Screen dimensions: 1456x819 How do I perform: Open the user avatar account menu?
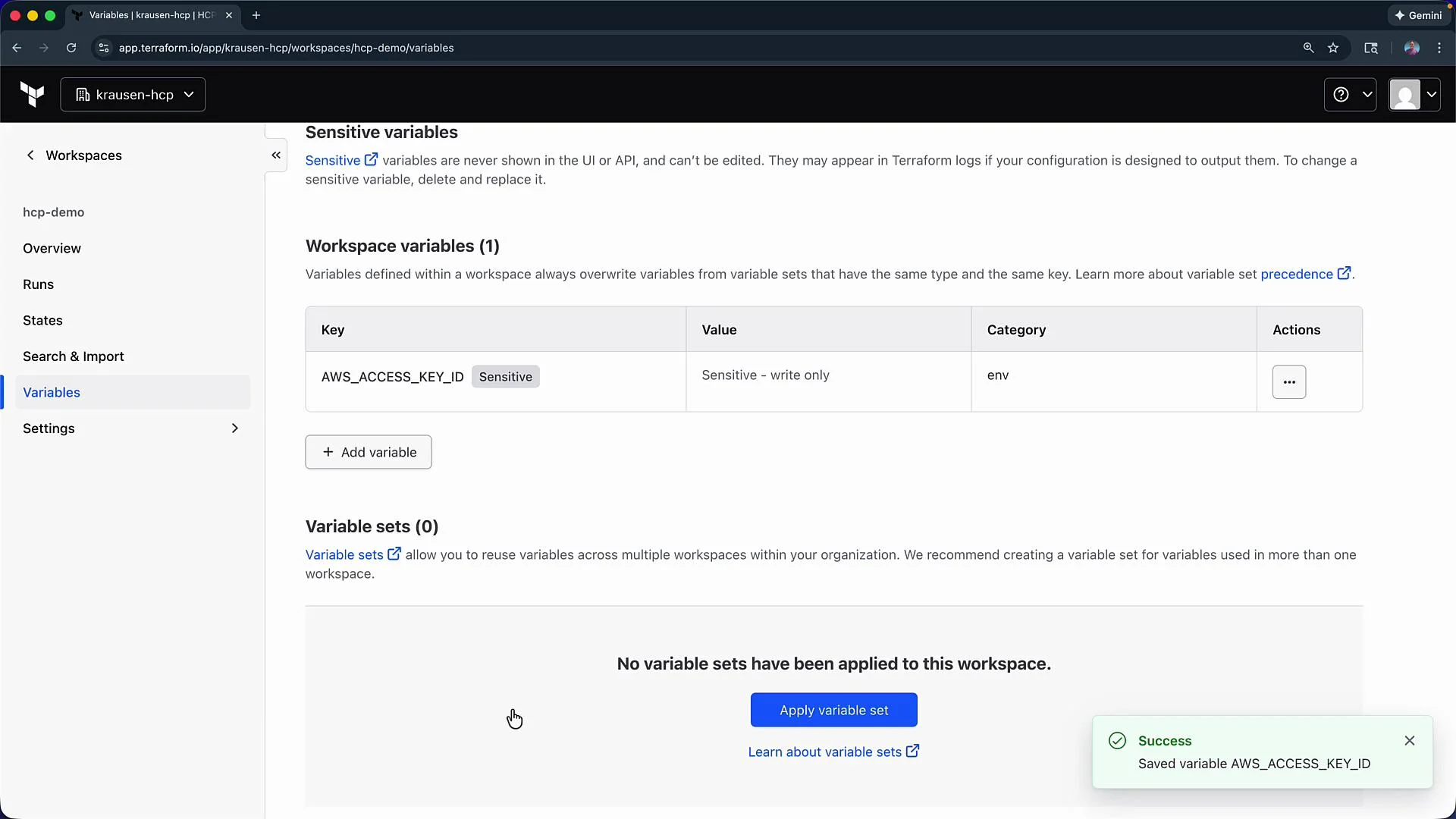(x=1414, y=95)
